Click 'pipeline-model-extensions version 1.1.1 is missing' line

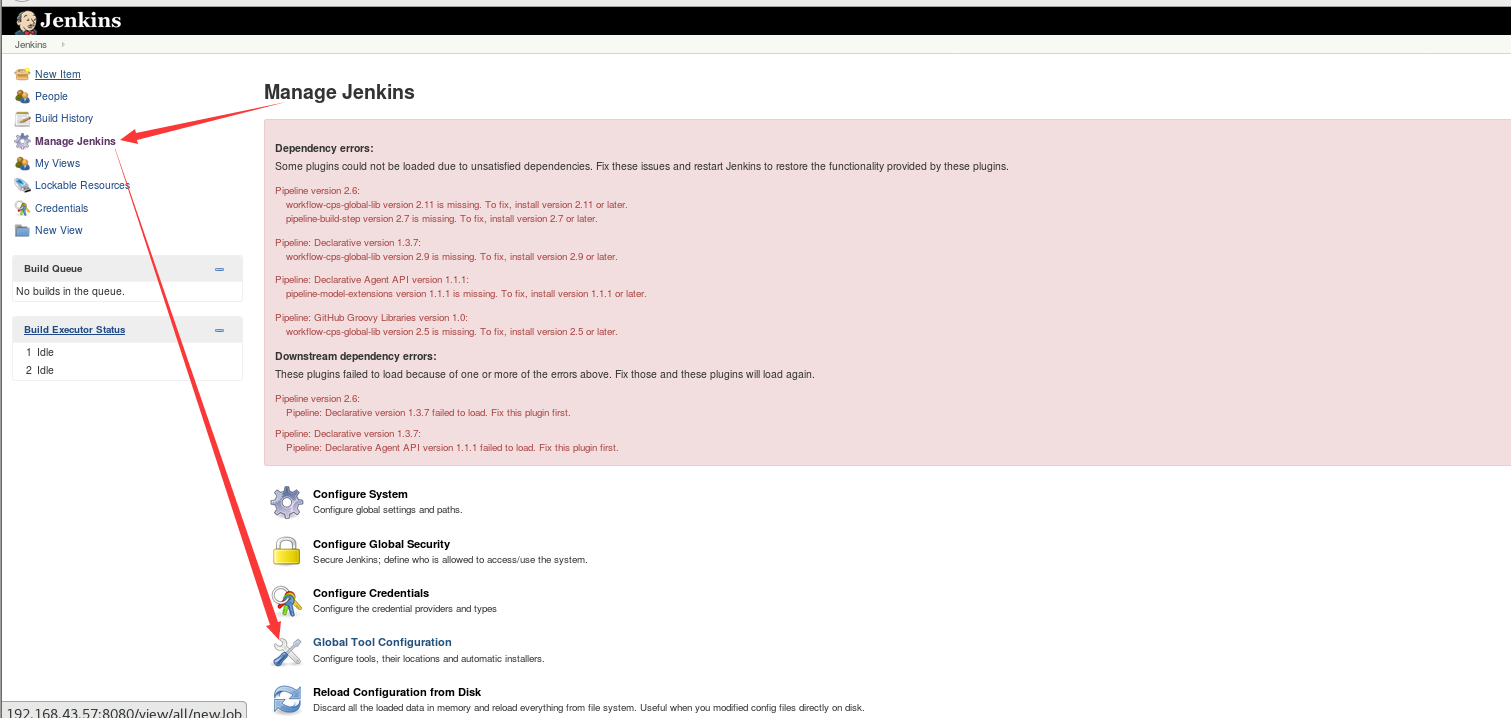point(466,294)
